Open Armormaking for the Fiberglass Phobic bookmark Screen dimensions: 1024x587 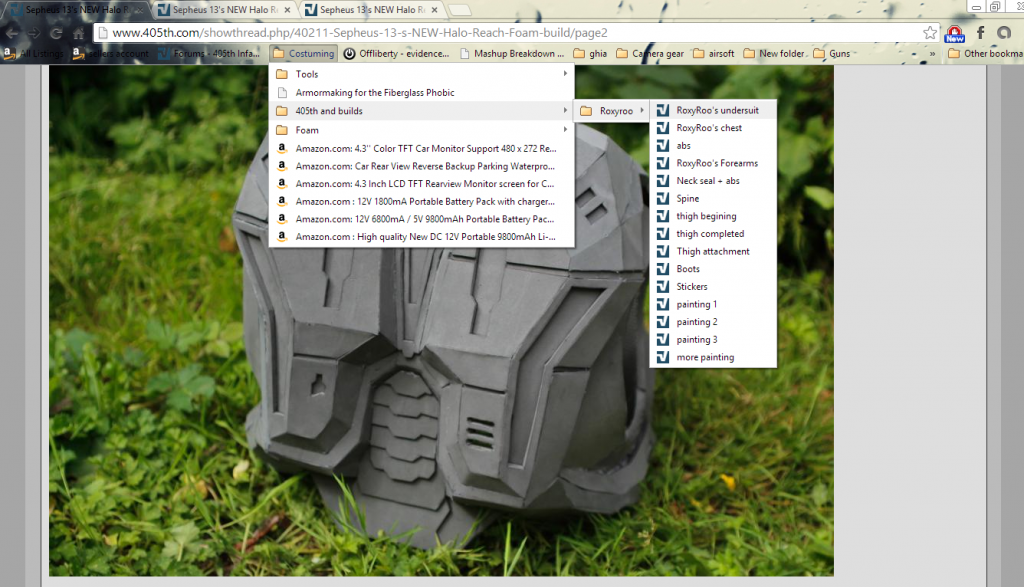point(421,93)
